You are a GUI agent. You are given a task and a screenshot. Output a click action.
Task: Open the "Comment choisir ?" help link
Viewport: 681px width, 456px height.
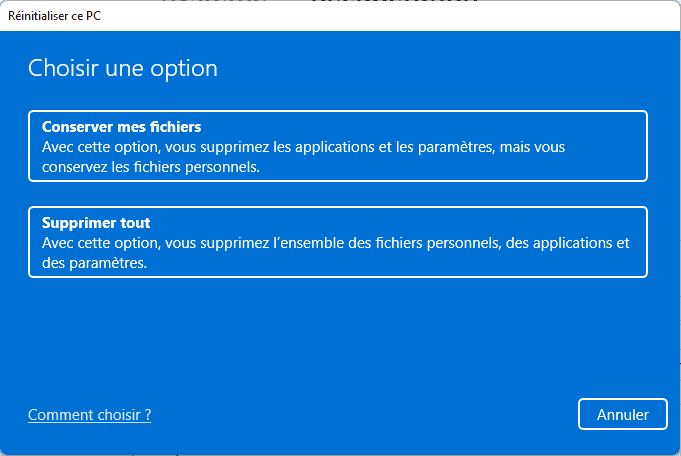click(x=90, y=415)
